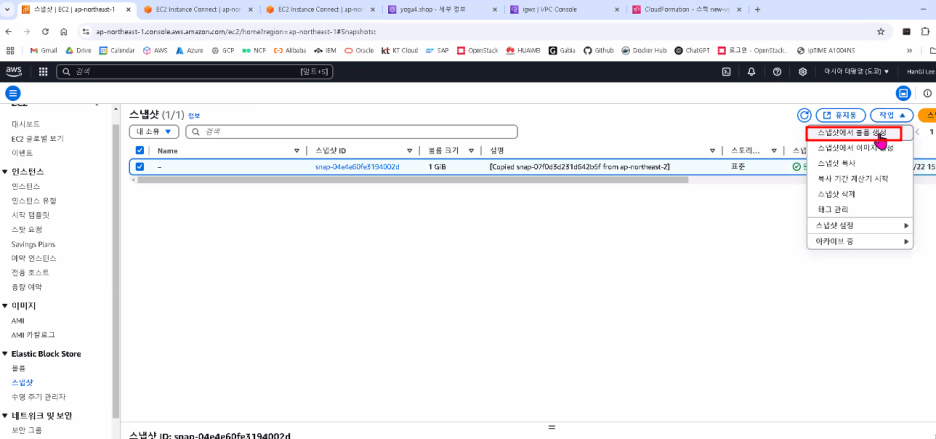Open the AWS help question-mark icon
936x439 pixels.
[x=777, y=72]
